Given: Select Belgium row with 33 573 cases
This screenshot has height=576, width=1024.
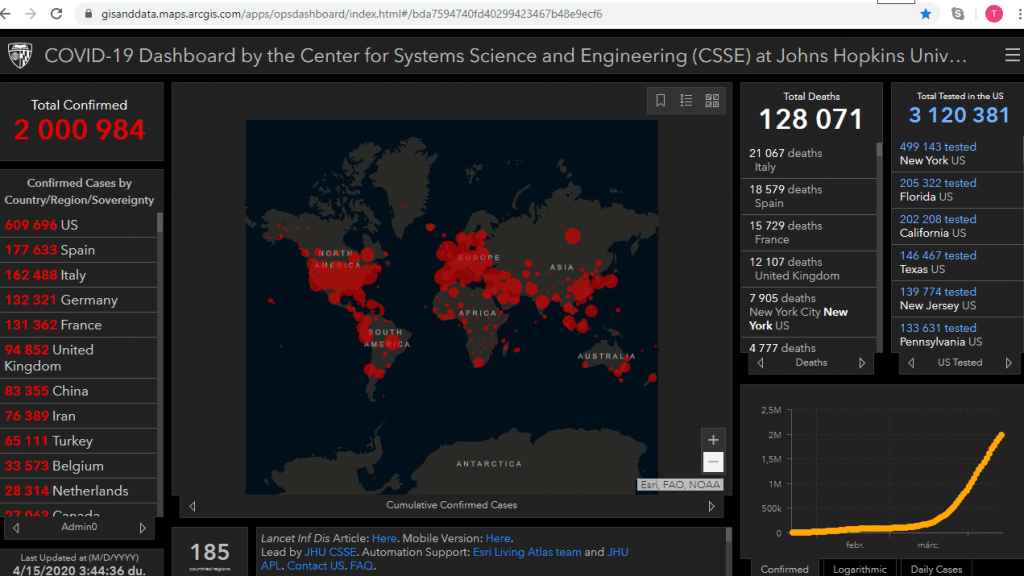Looking at the screenshot, I should tap(78, 466).
